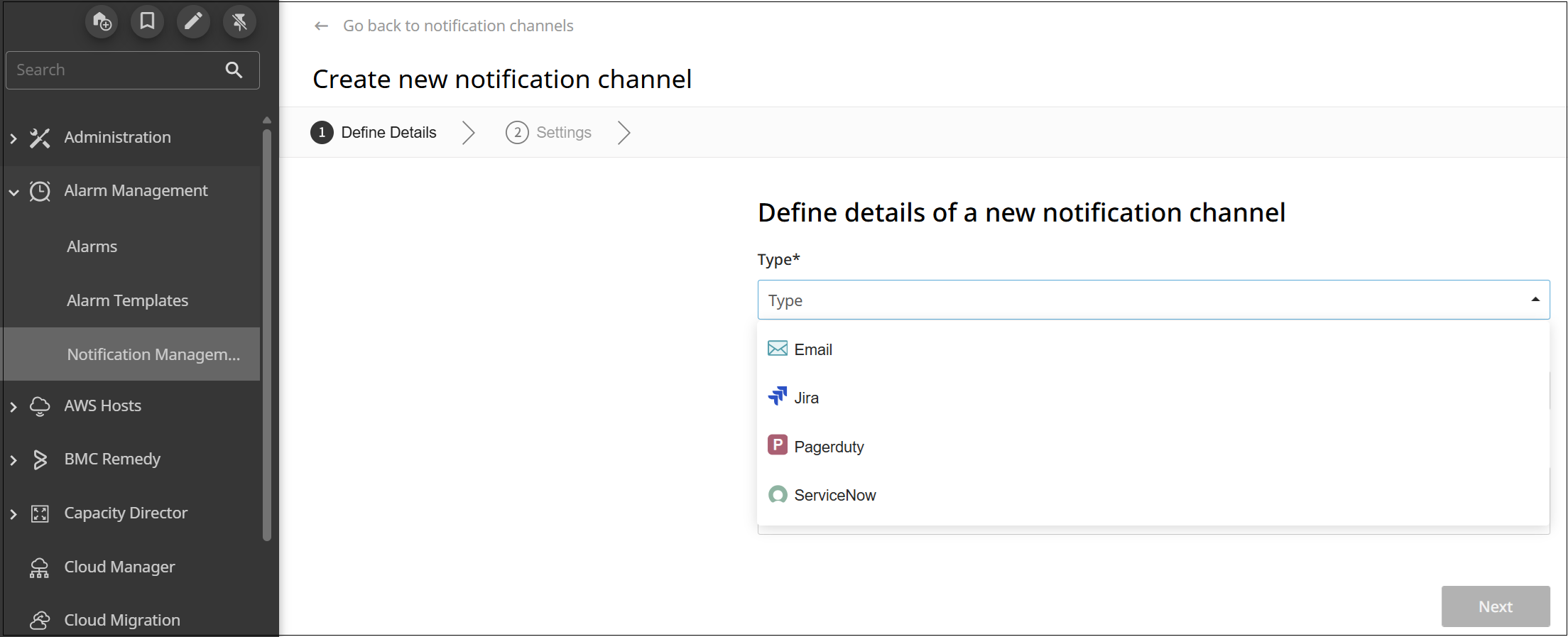This screenshot has height=637, width=1568.
Task: Go back to notification channels
Action: 457,26
